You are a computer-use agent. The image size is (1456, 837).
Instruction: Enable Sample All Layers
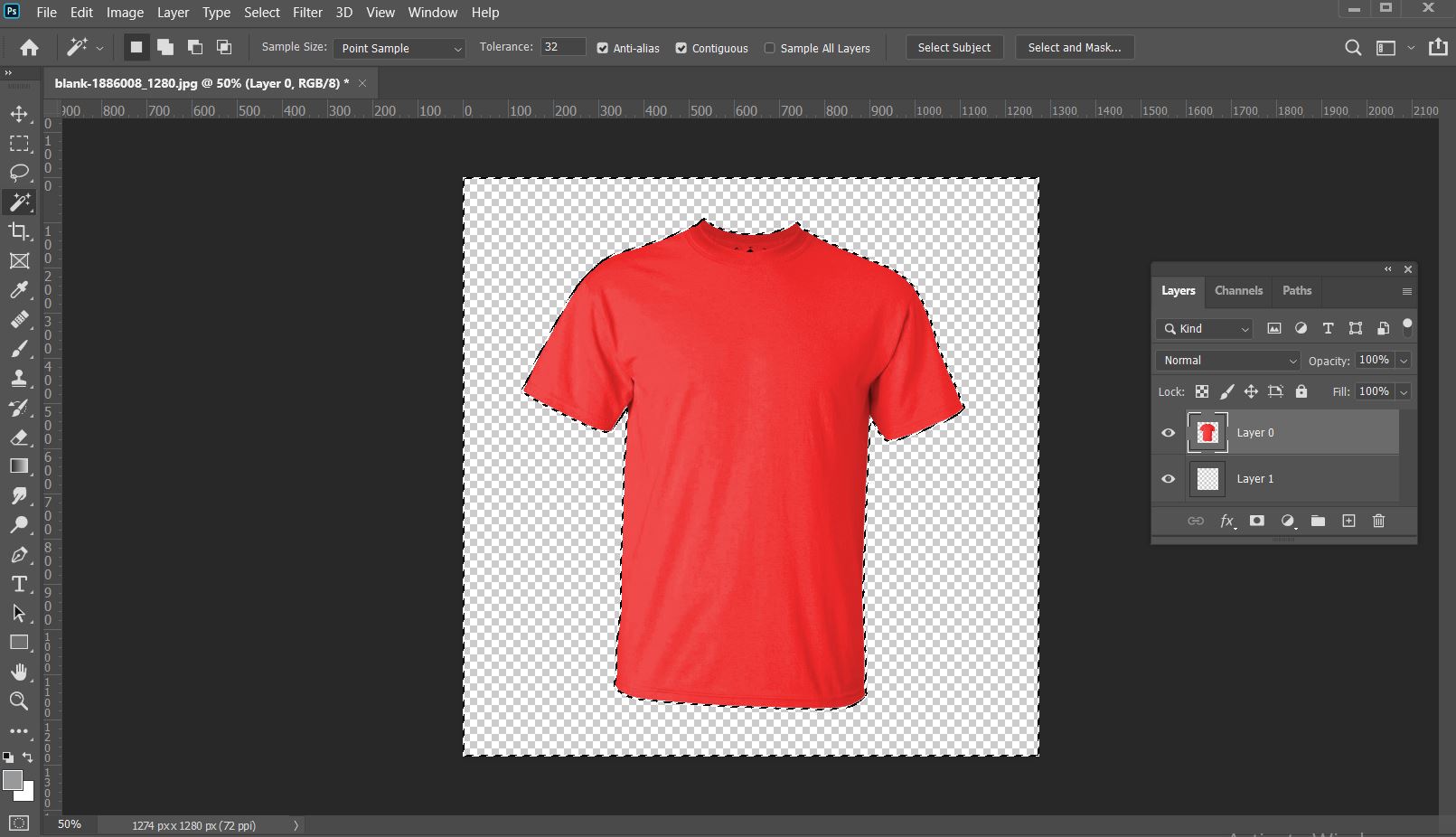click(x=770, y=48)
